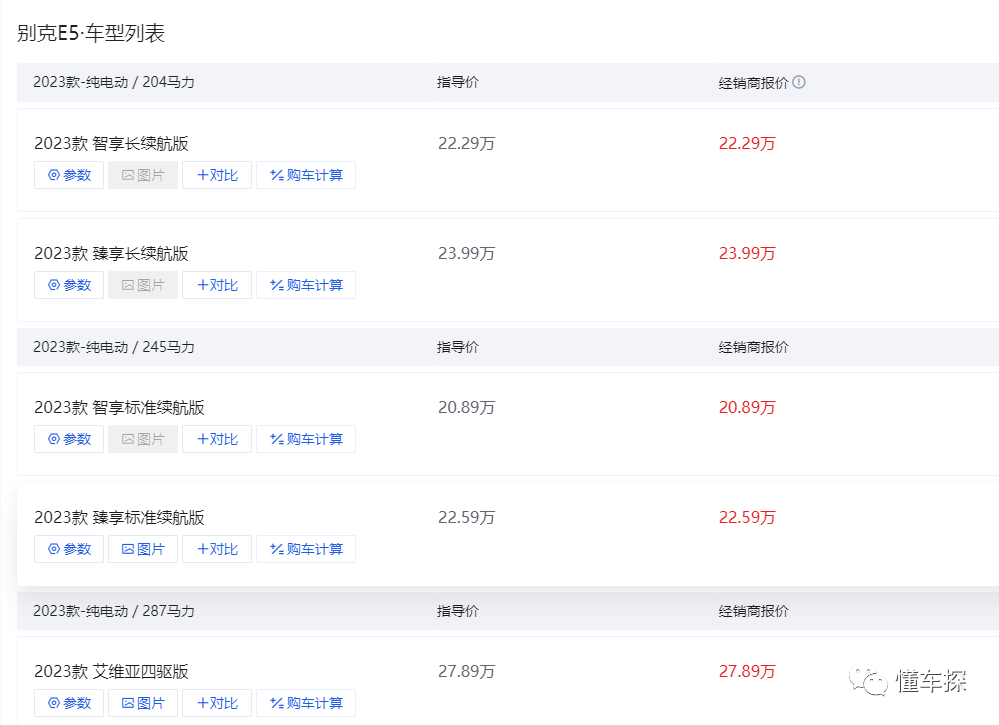Click the 别克E5·车型列表 title

[91, 33]
